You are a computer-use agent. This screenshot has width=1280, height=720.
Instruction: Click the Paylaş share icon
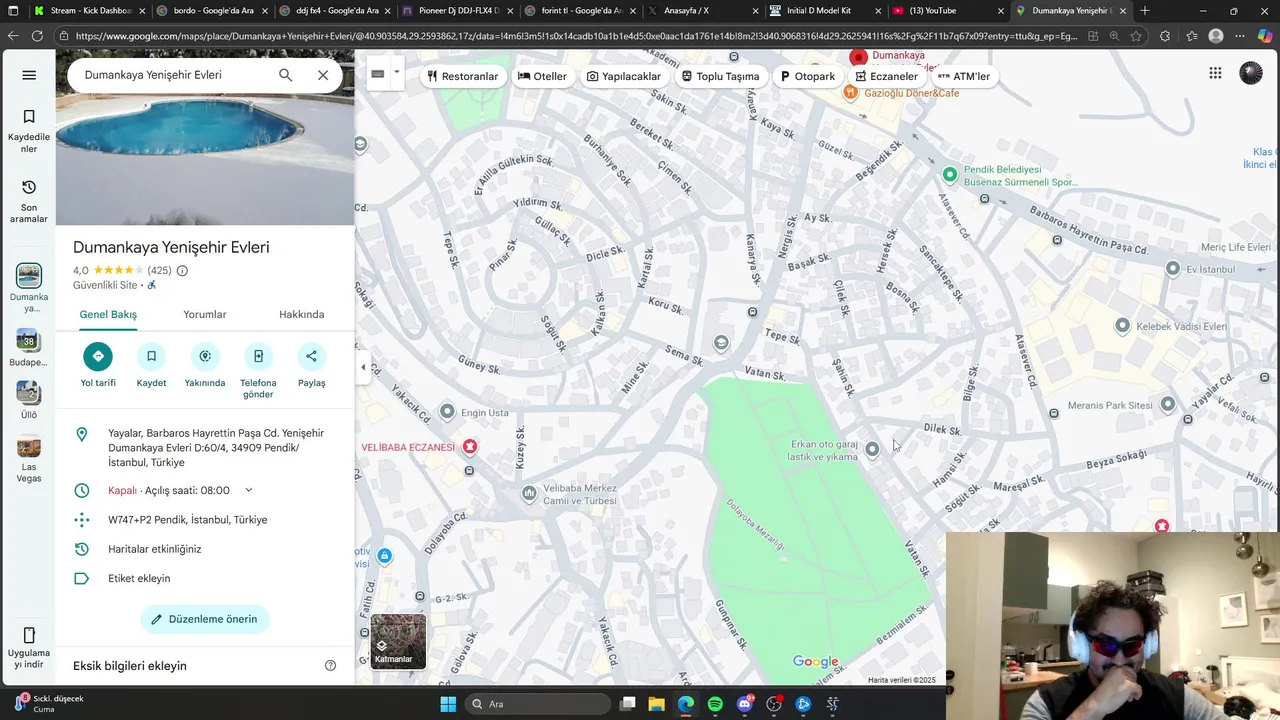coord(311,356)
